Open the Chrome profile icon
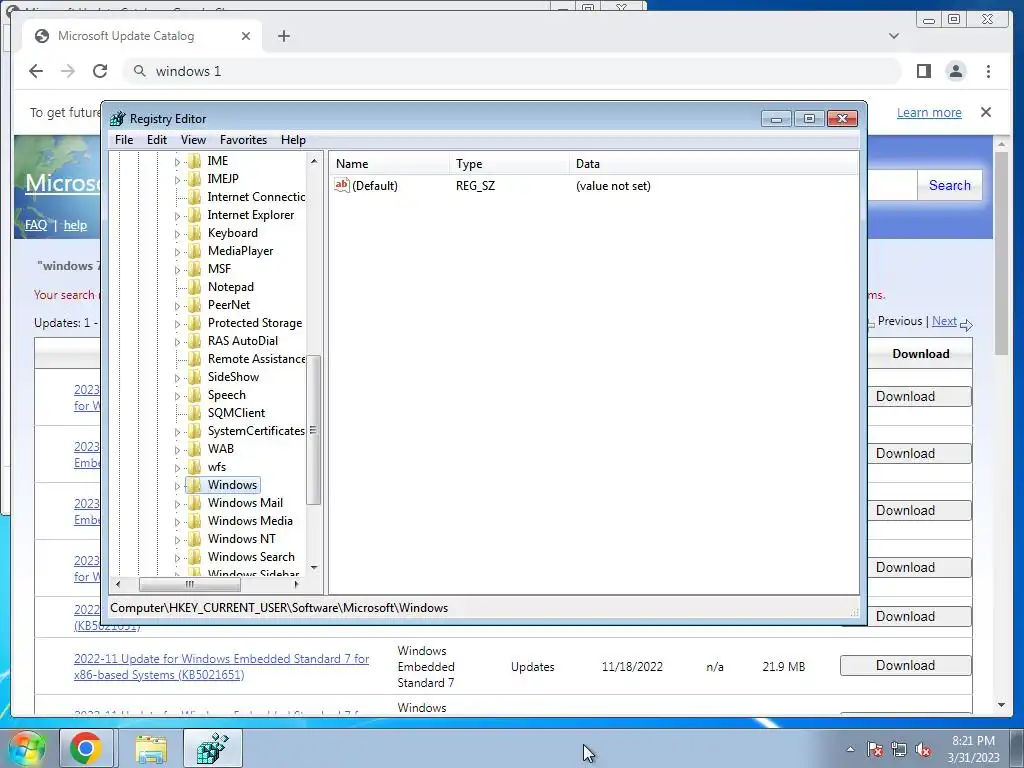 (955, 71)
